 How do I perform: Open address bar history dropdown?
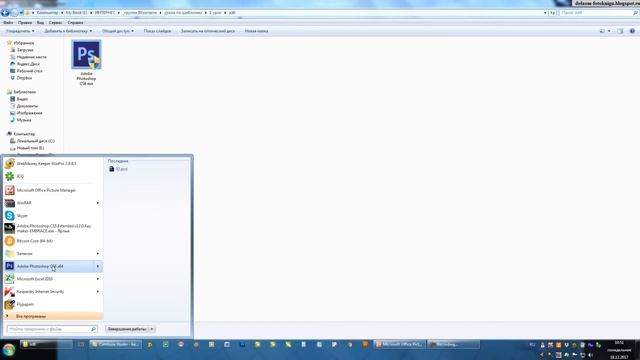545,13
